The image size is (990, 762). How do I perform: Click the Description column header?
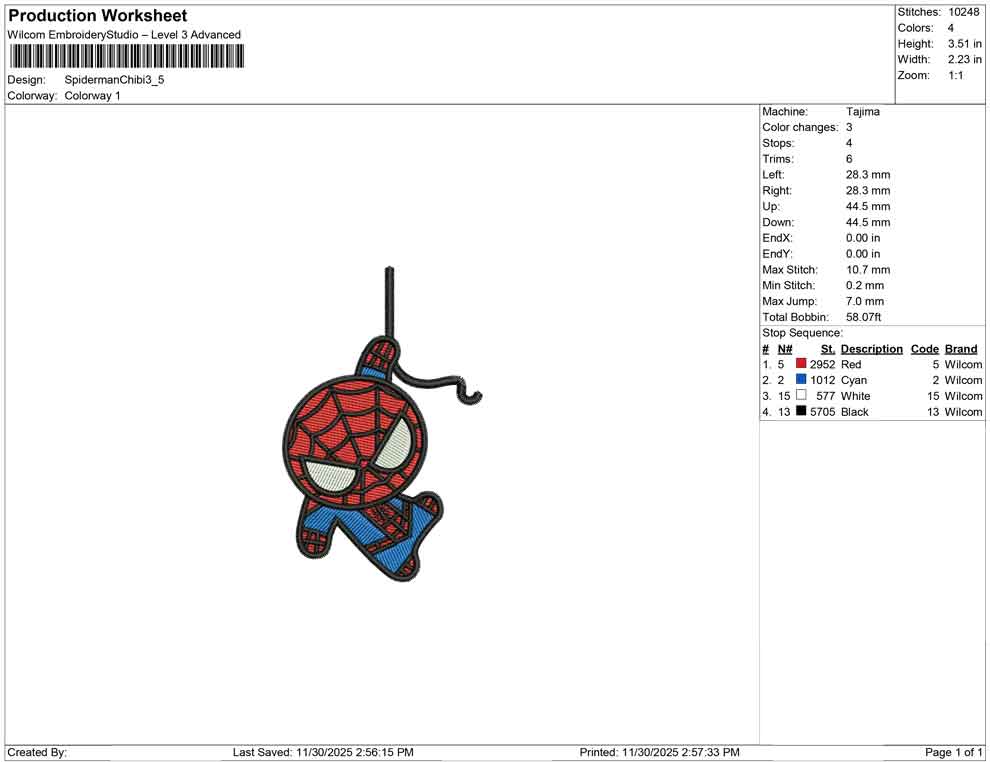tap(871, 348)
